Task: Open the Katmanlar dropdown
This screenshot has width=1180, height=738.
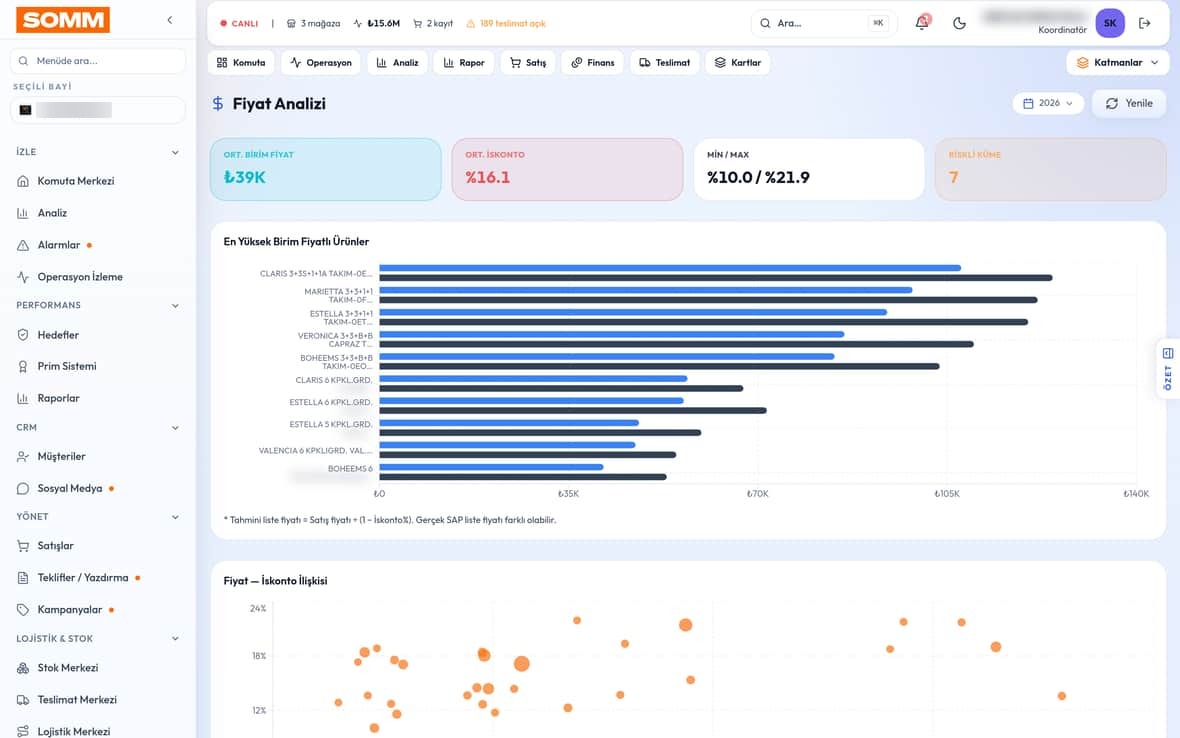Action: click(1118, 62)
